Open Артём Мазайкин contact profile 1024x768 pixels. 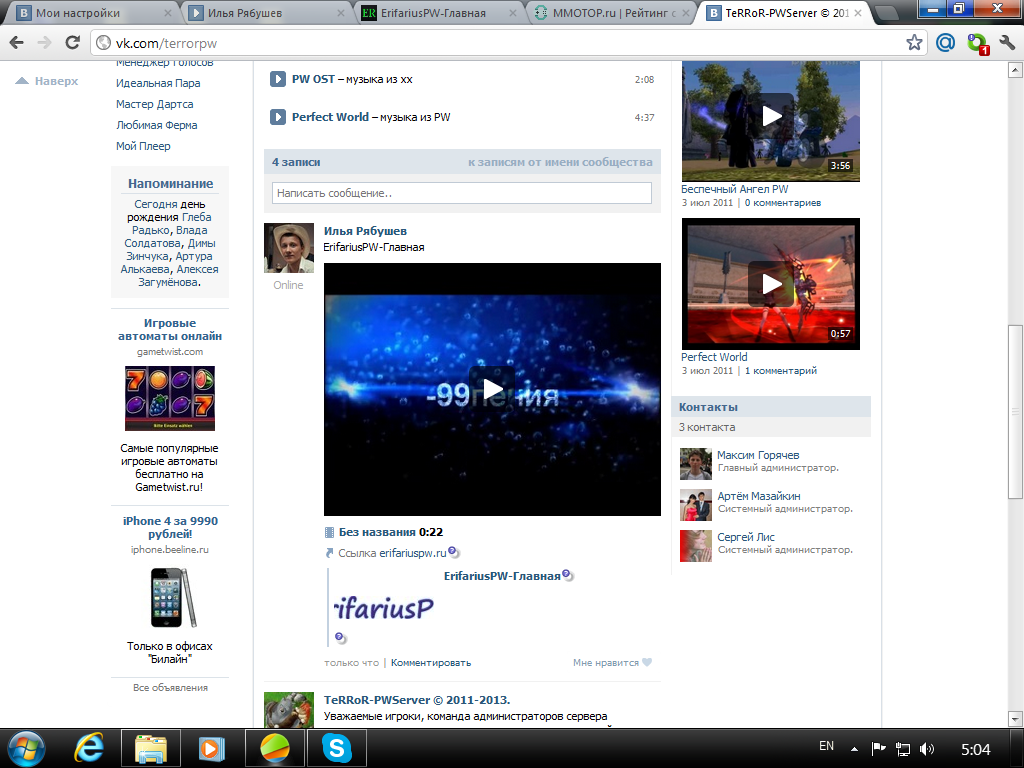(x=759, y=496)
